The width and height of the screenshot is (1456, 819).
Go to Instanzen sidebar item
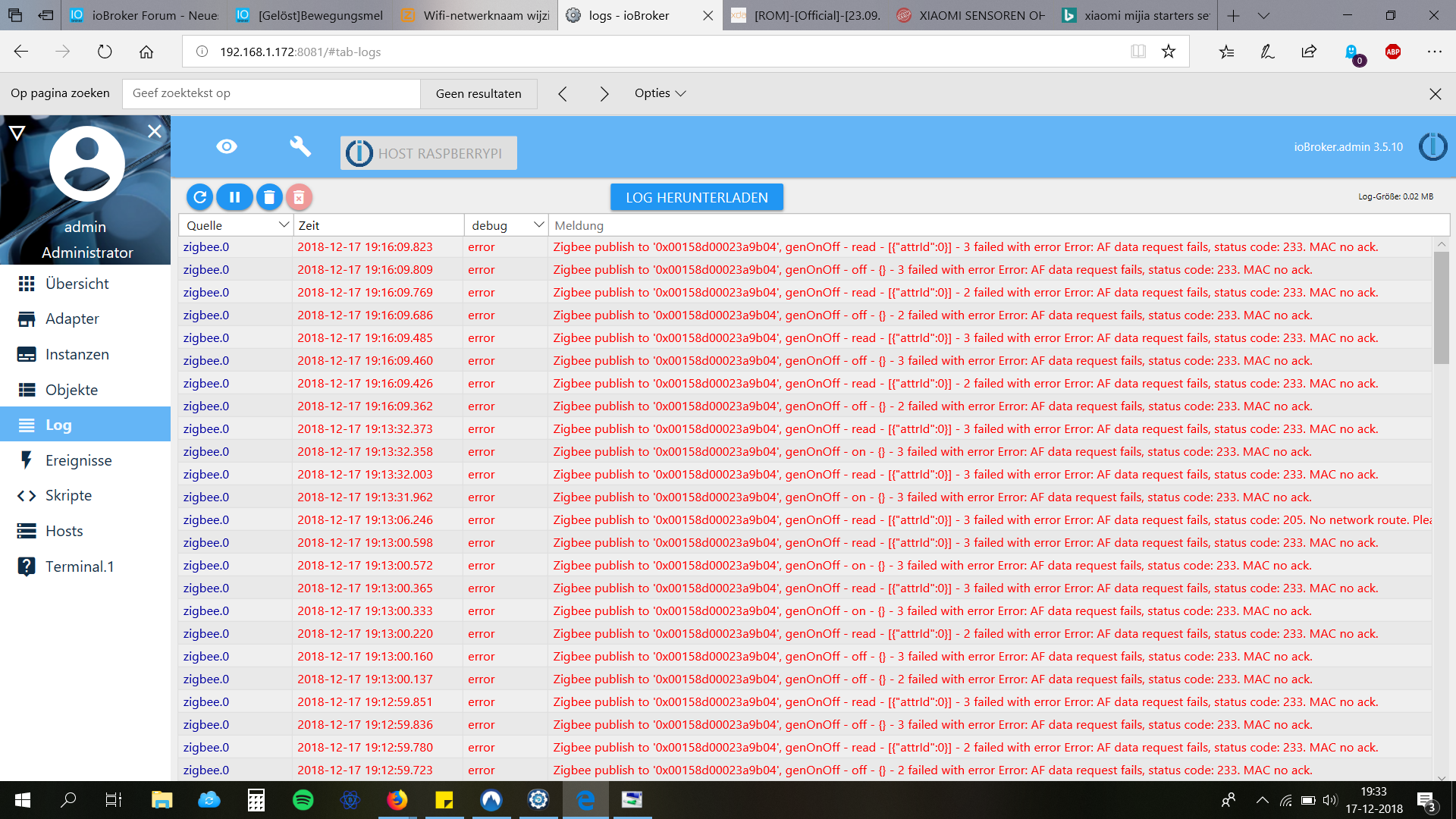click(x=77, y=354)
